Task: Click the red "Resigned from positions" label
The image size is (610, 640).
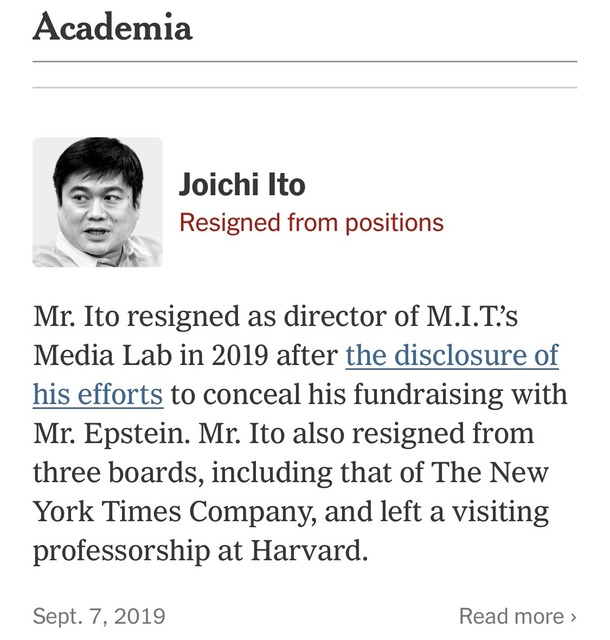Action: click(x=311, y=222)
